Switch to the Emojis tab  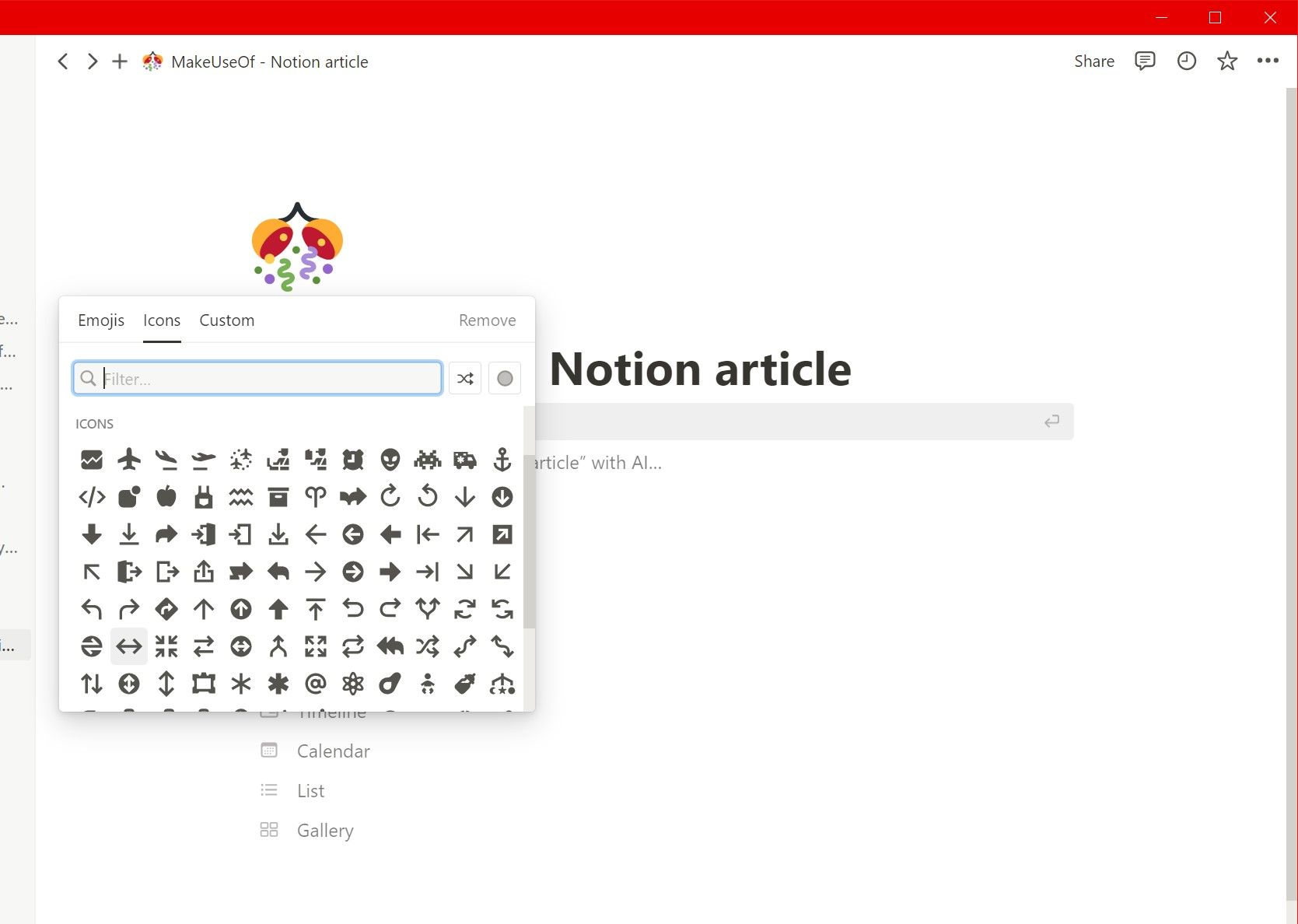coord(100,320)
